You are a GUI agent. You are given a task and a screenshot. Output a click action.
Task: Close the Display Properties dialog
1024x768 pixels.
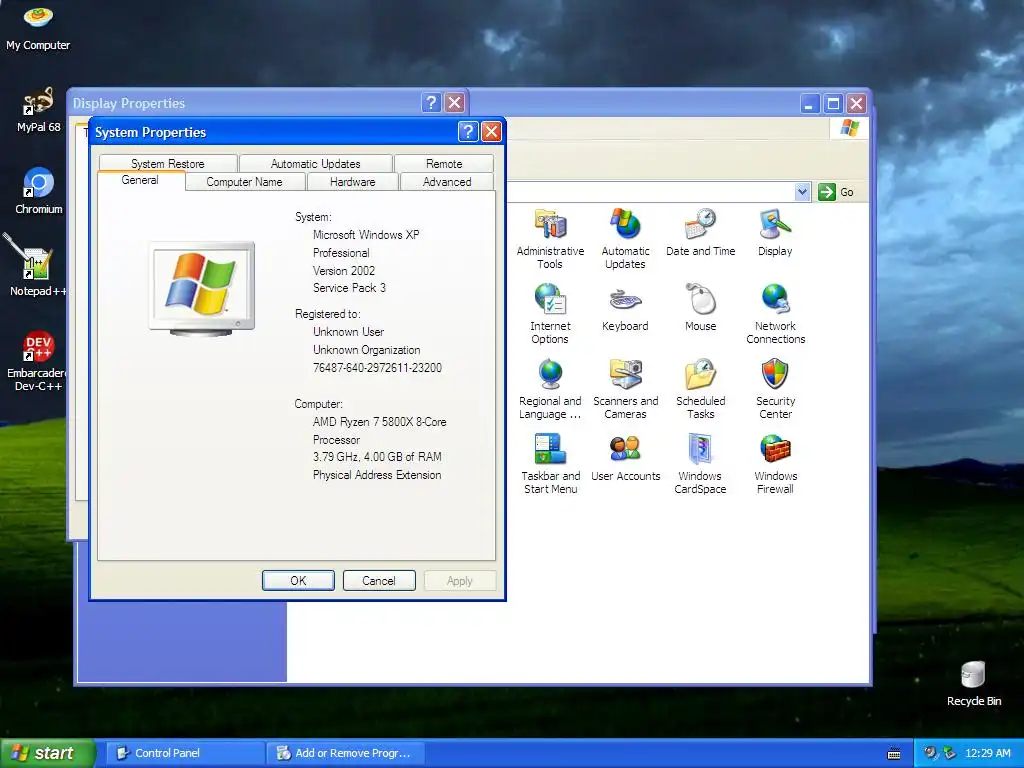click(x=455, y=103)
